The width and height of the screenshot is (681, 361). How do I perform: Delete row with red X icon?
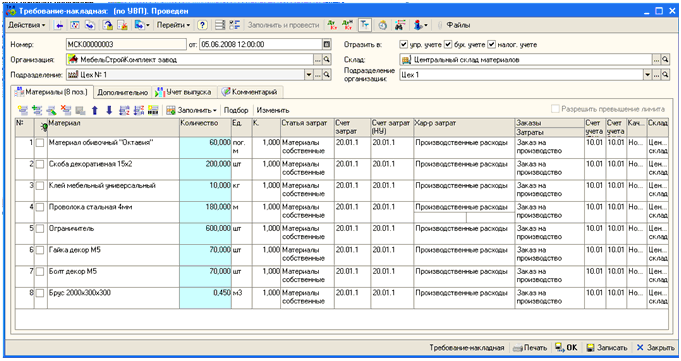[66, 110]
